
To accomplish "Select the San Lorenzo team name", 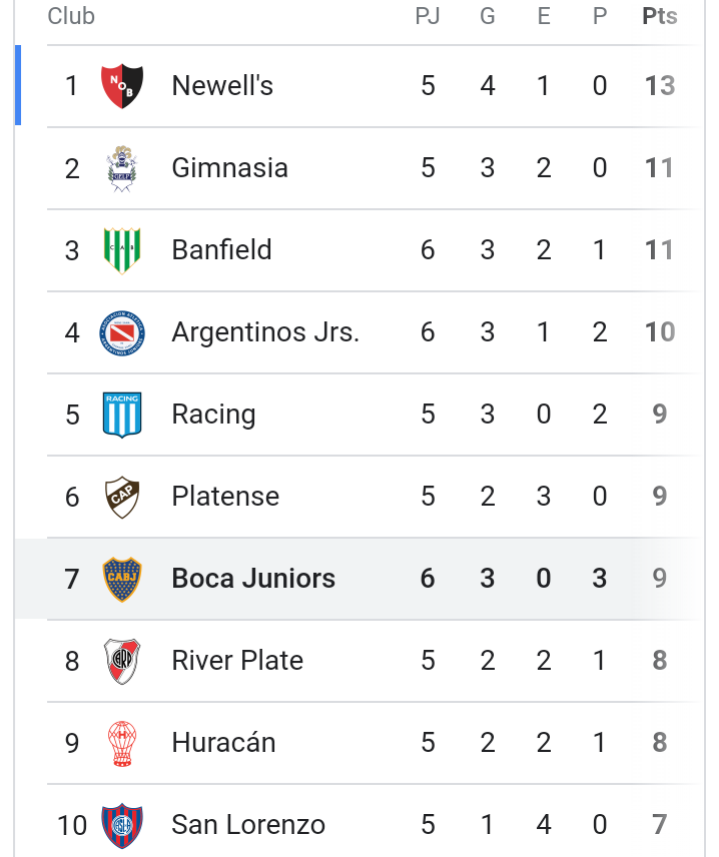I will pyautogui.click(x=249, y=825).
